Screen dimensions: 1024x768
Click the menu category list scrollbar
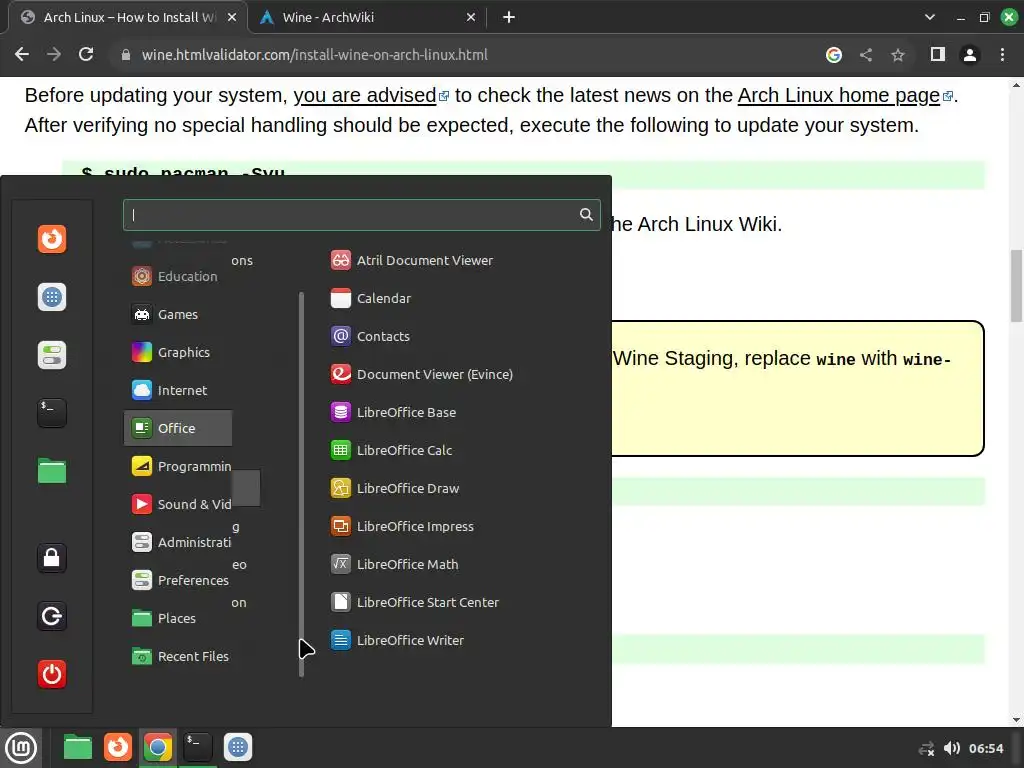point(301,484)
